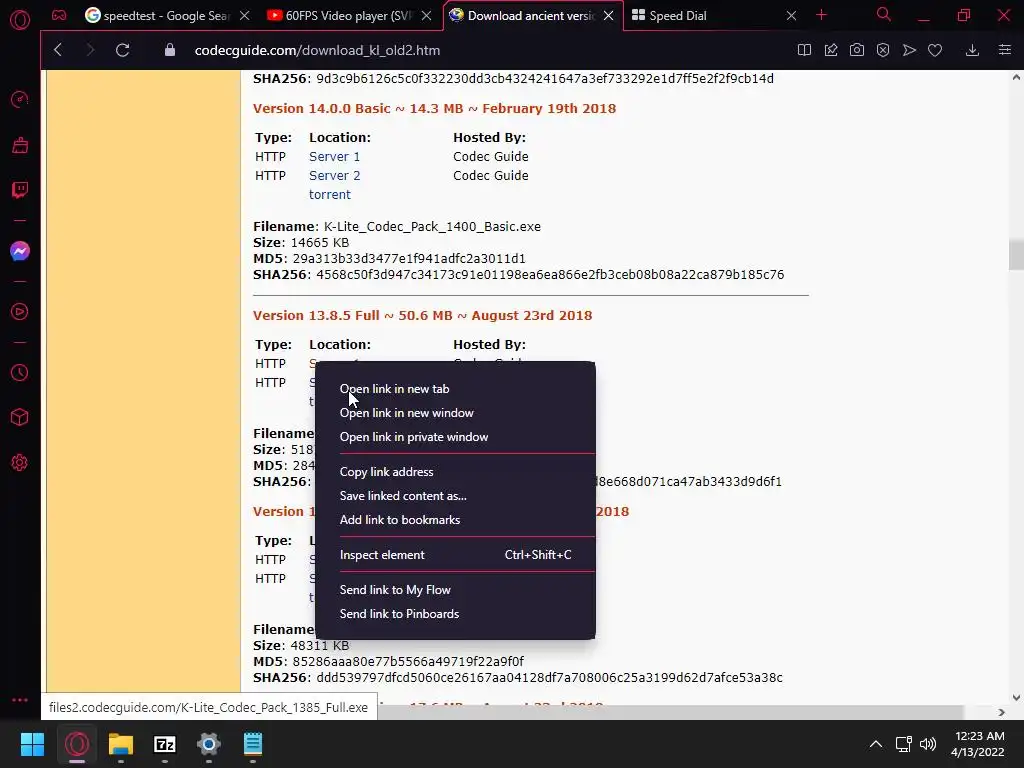The width and height of the screenshot is (1024, 768).
Task: Select Send link to Pinboards
Action: tap(455, 614)
